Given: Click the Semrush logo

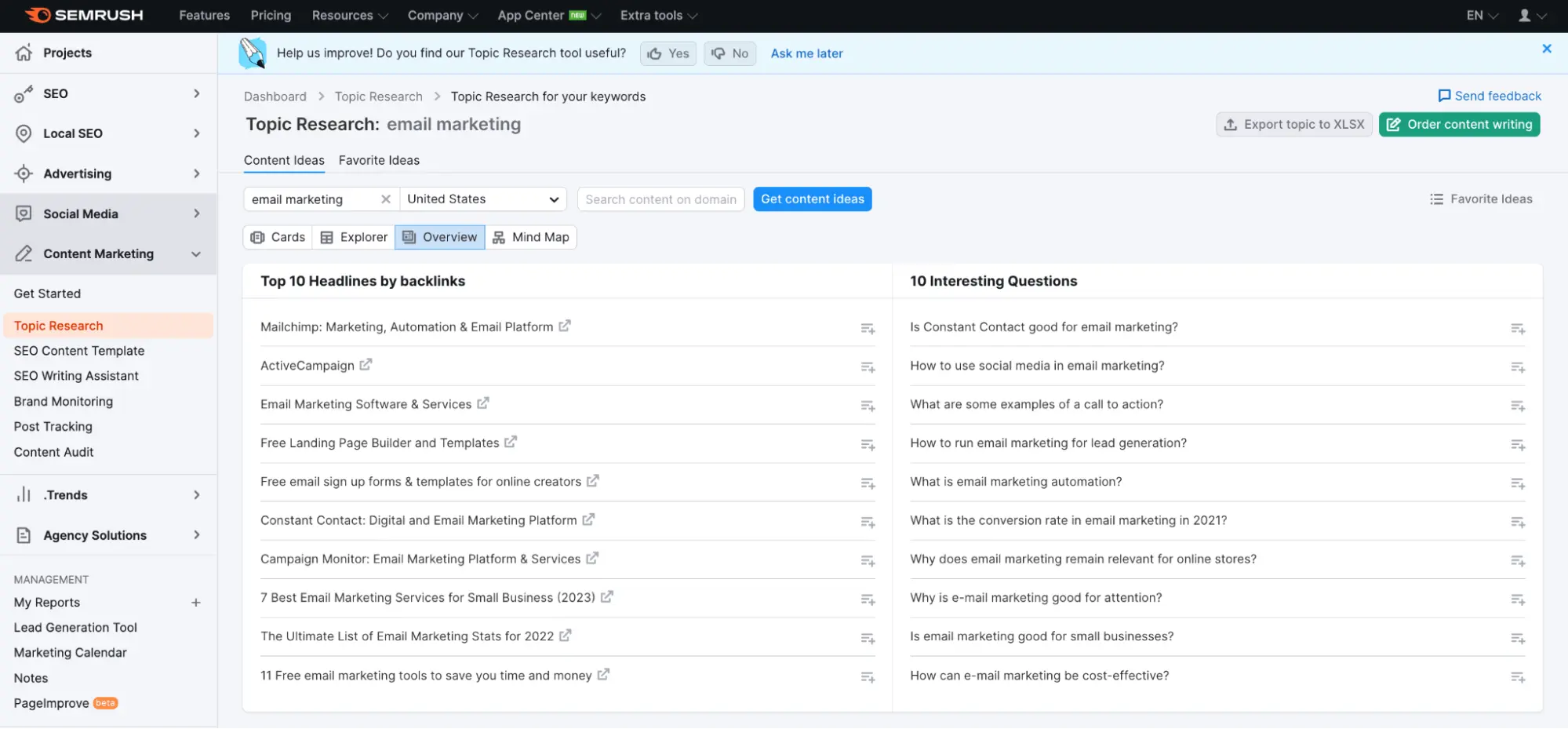Looking at the screenshot, I should (x=84, y=16).
